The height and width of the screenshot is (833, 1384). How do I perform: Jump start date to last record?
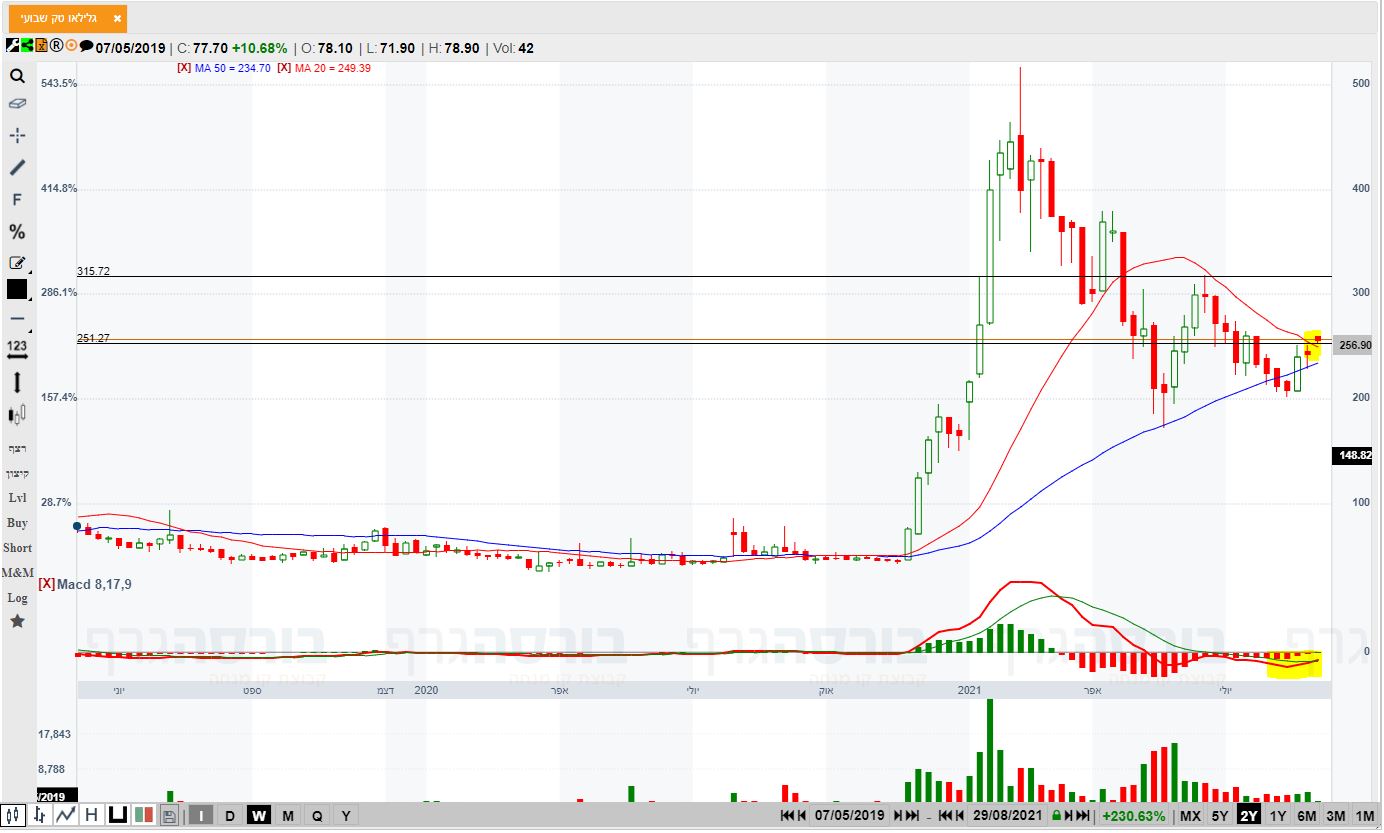tap(912, 816)
